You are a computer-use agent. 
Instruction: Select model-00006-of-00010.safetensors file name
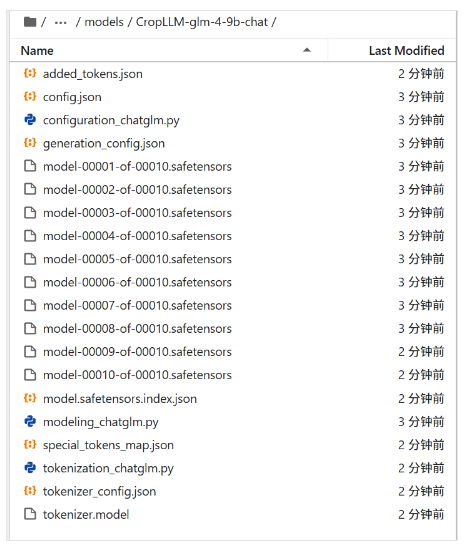pyautogui.click(x=137, y=283)
